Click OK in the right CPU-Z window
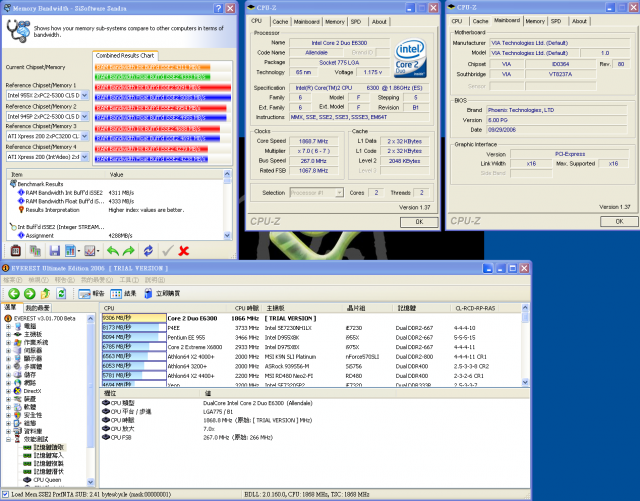Image resolution: width=640 pixels, height=501 pixels. pyautogui.click(x=619, y=221)
